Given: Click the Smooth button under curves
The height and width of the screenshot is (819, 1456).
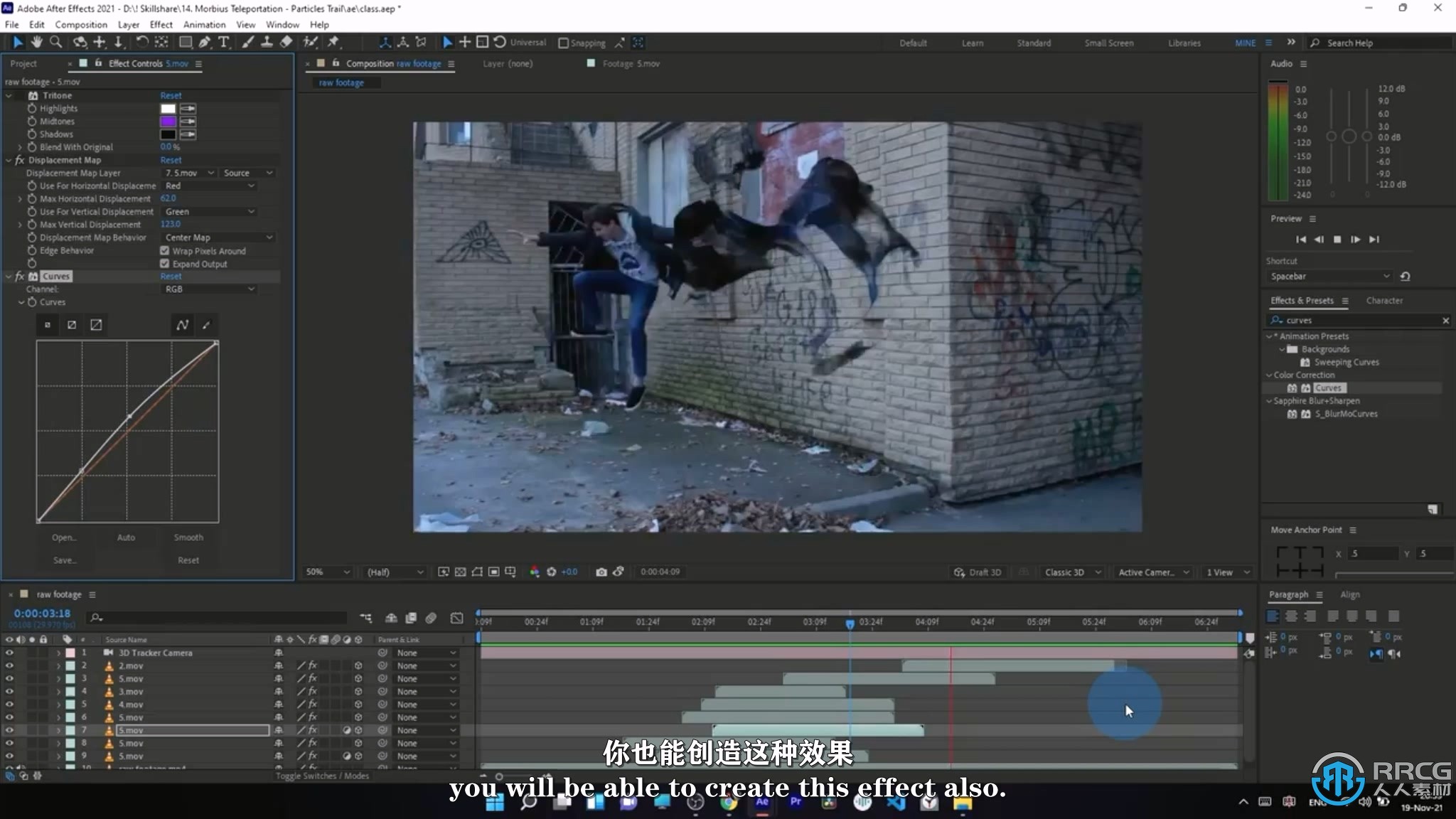Looking at the screenshot, I should click(188, 537).
